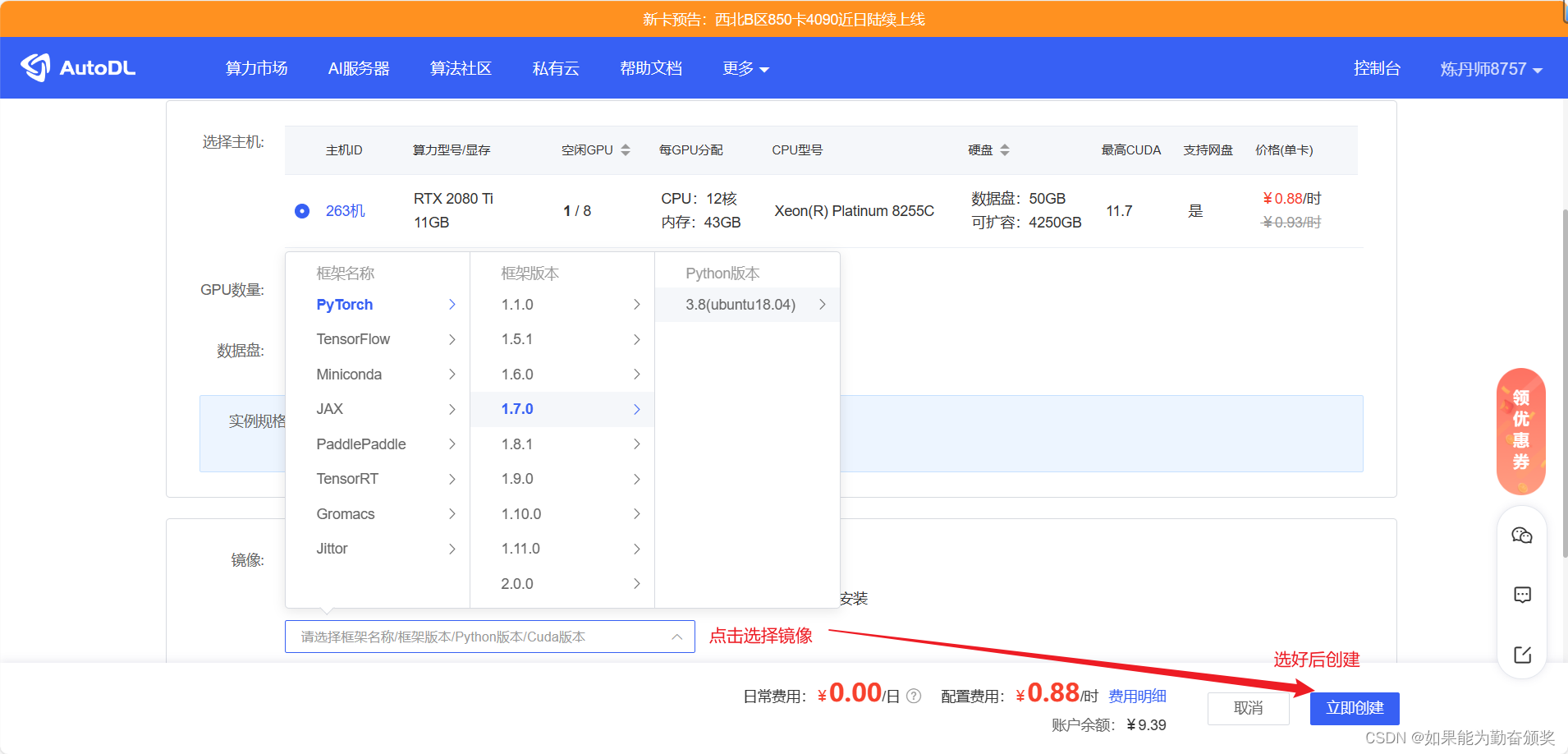Screen dimensions: 1568x754
Task: Click the 取消 button
Action: 1248,708
